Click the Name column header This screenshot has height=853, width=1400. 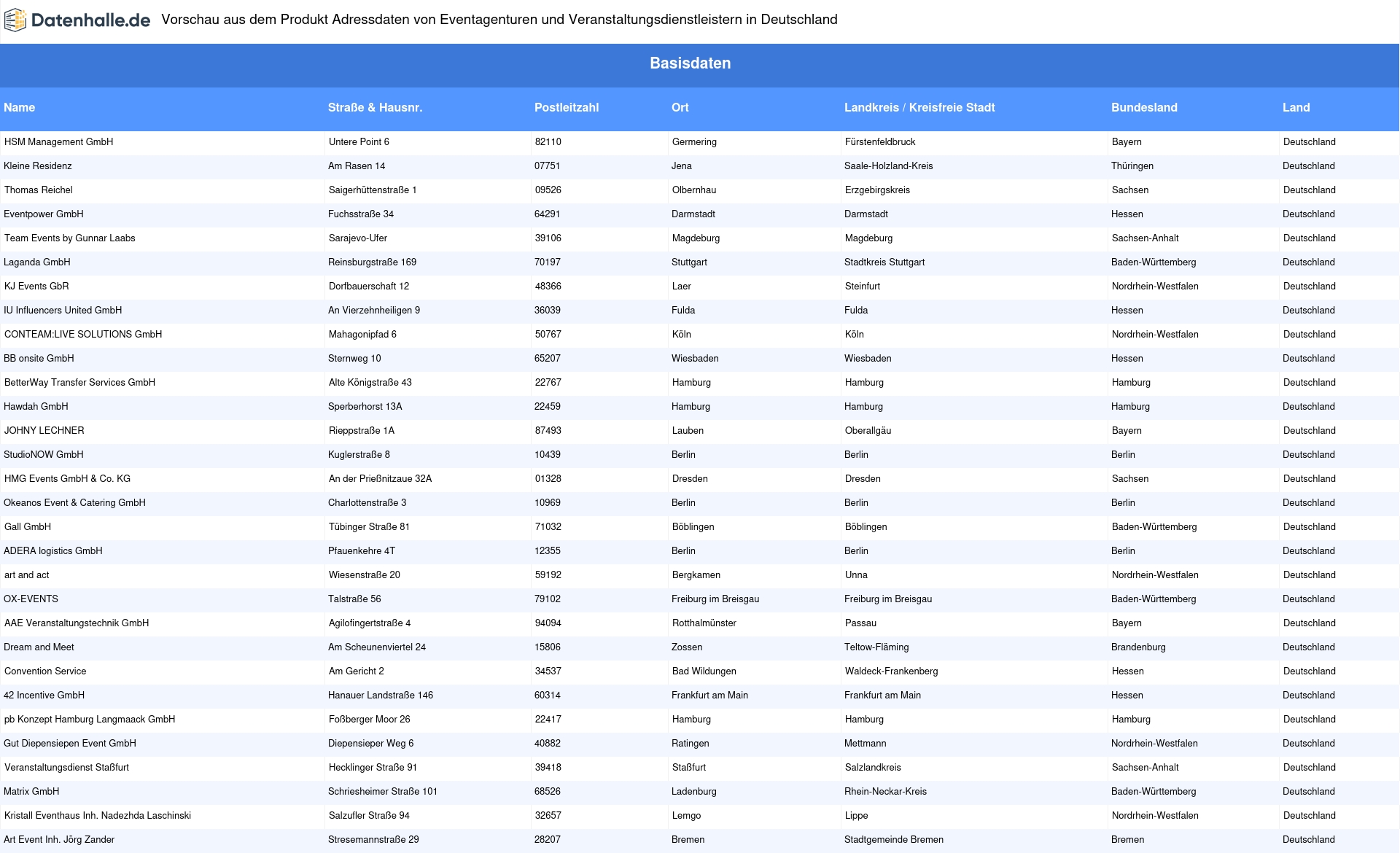[20, 108]
